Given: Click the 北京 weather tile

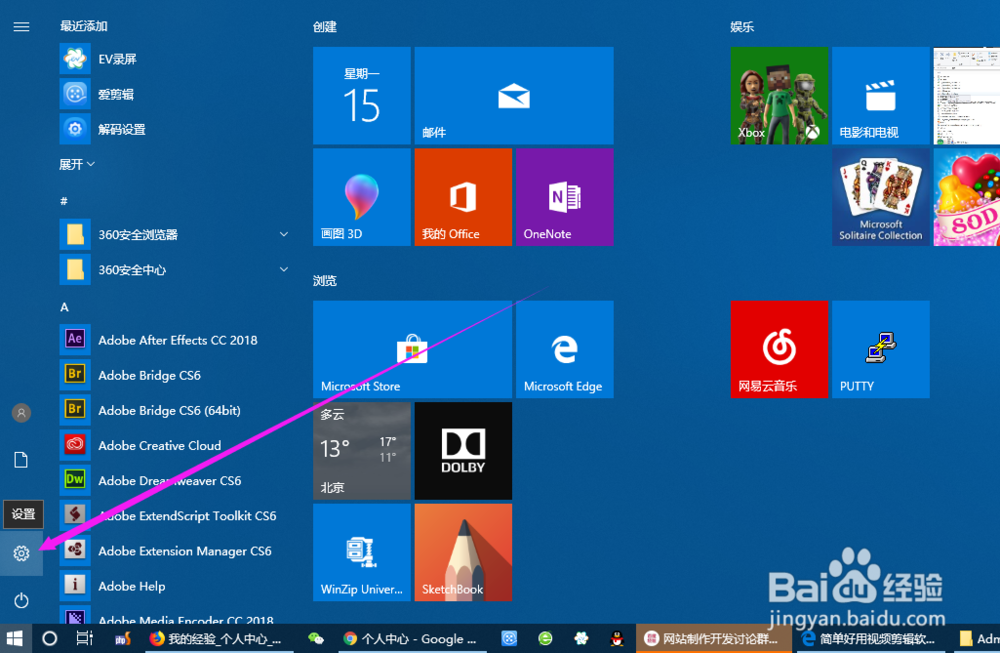Looking at the screenshot, I should pyautogui.click(x=361, y=451).
